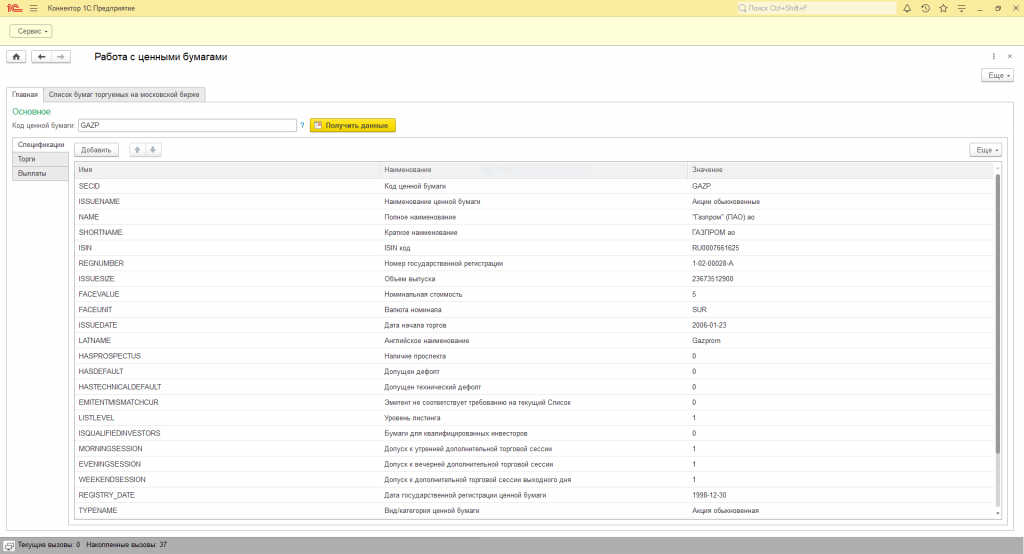Open the windows icon in status bar
The image size is (1024, 554).
(9, 546)
